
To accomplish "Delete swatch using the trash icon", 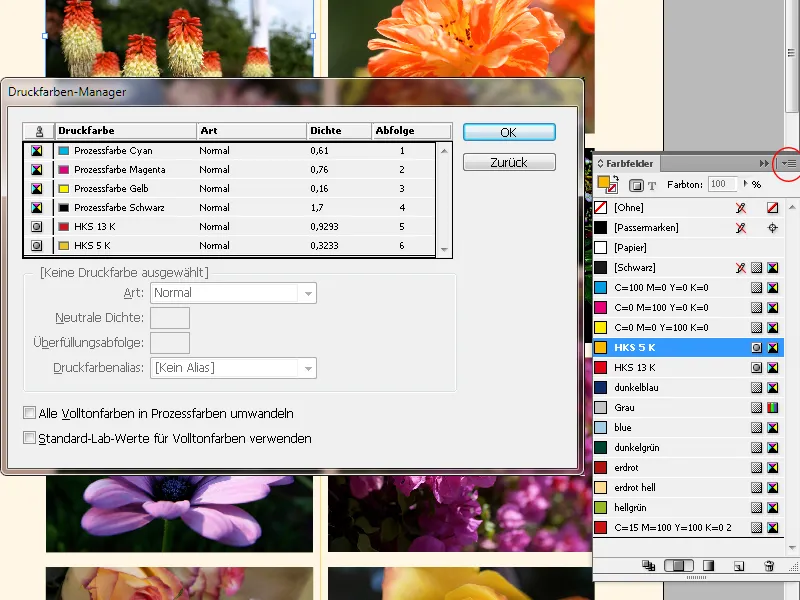I will click(x=770, y=565).
